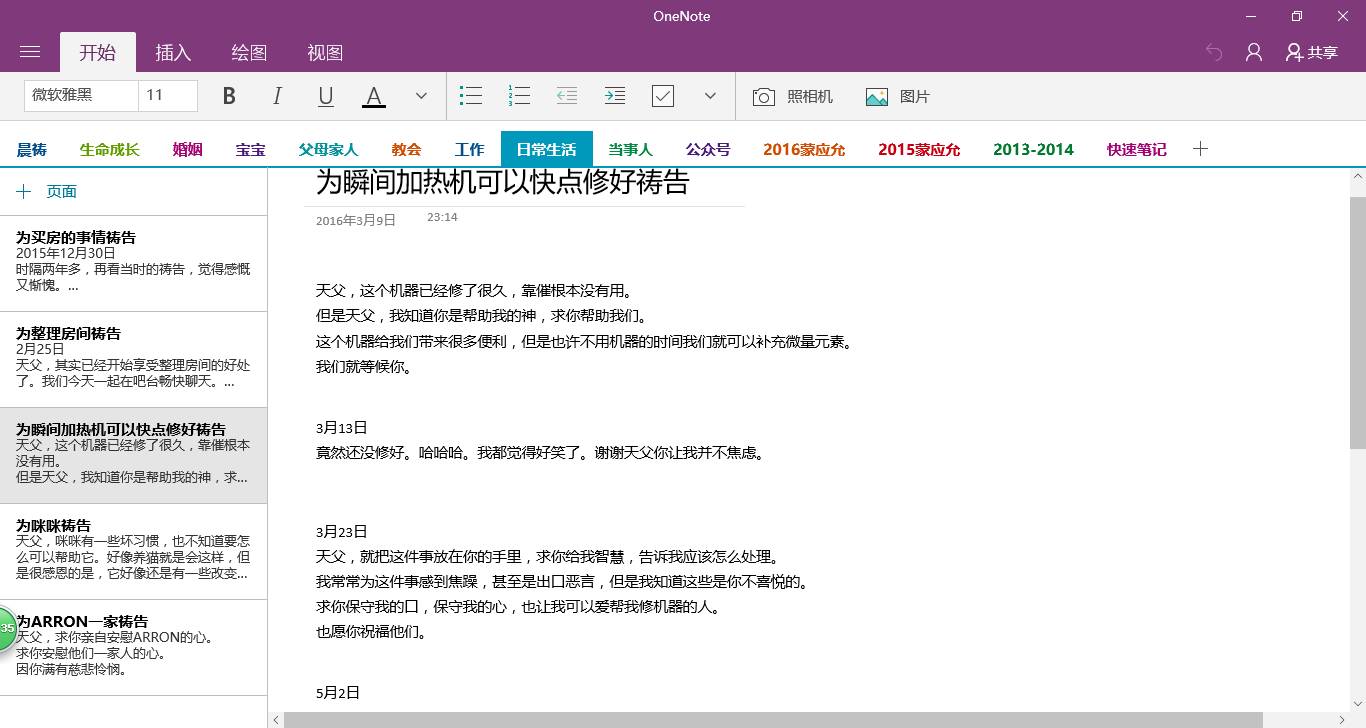Increase paragraph indent
This screenshot has height=728, width=1366.
coord(615,96)
